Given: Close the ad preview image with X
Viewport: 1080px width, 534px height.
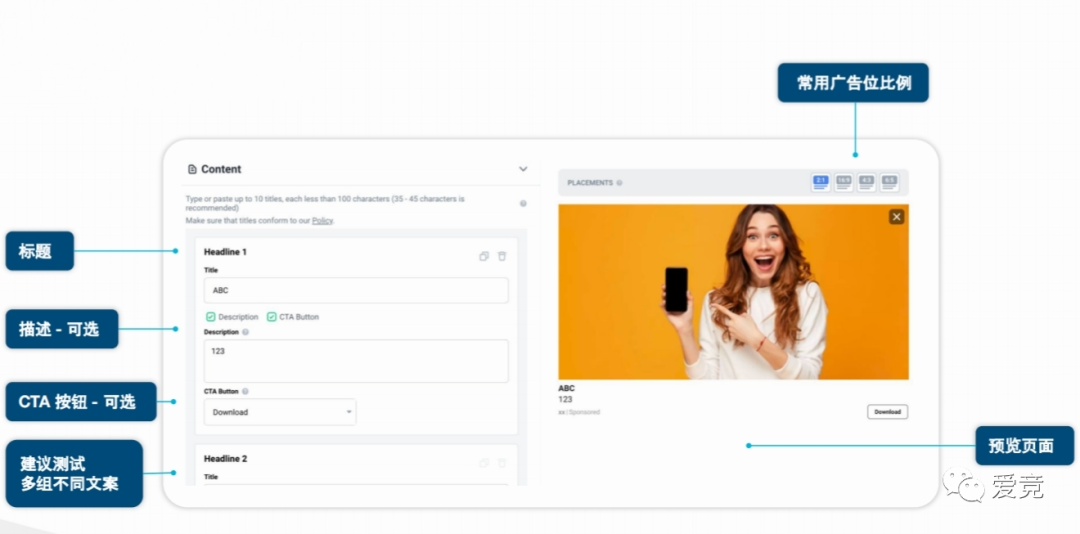Looking at the screenshot, I should tap(896, 217).
